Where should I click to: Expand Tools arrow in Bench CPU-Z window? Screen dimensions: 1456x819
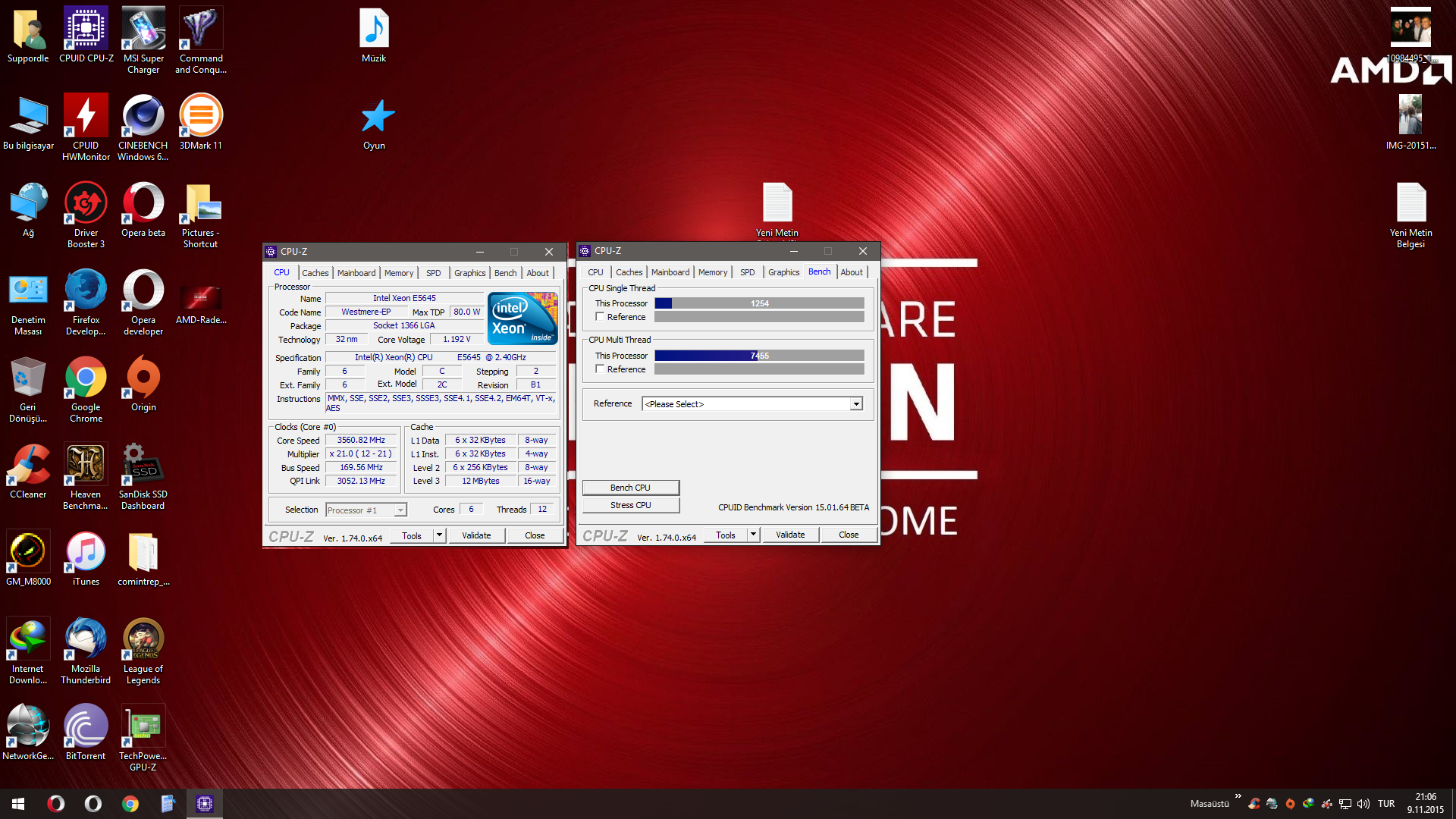[753, 535]
